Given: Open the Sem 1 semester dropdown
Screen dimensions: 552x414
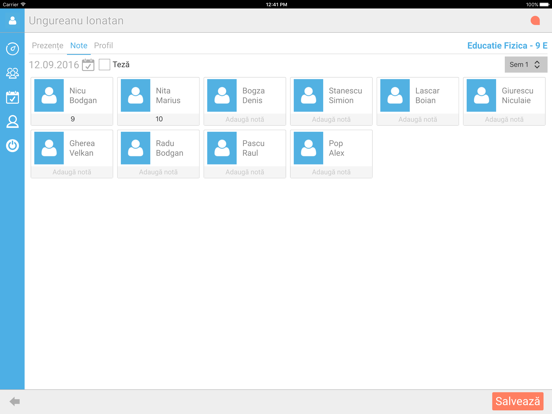Looking at the screenshot, I should [526, 64].
